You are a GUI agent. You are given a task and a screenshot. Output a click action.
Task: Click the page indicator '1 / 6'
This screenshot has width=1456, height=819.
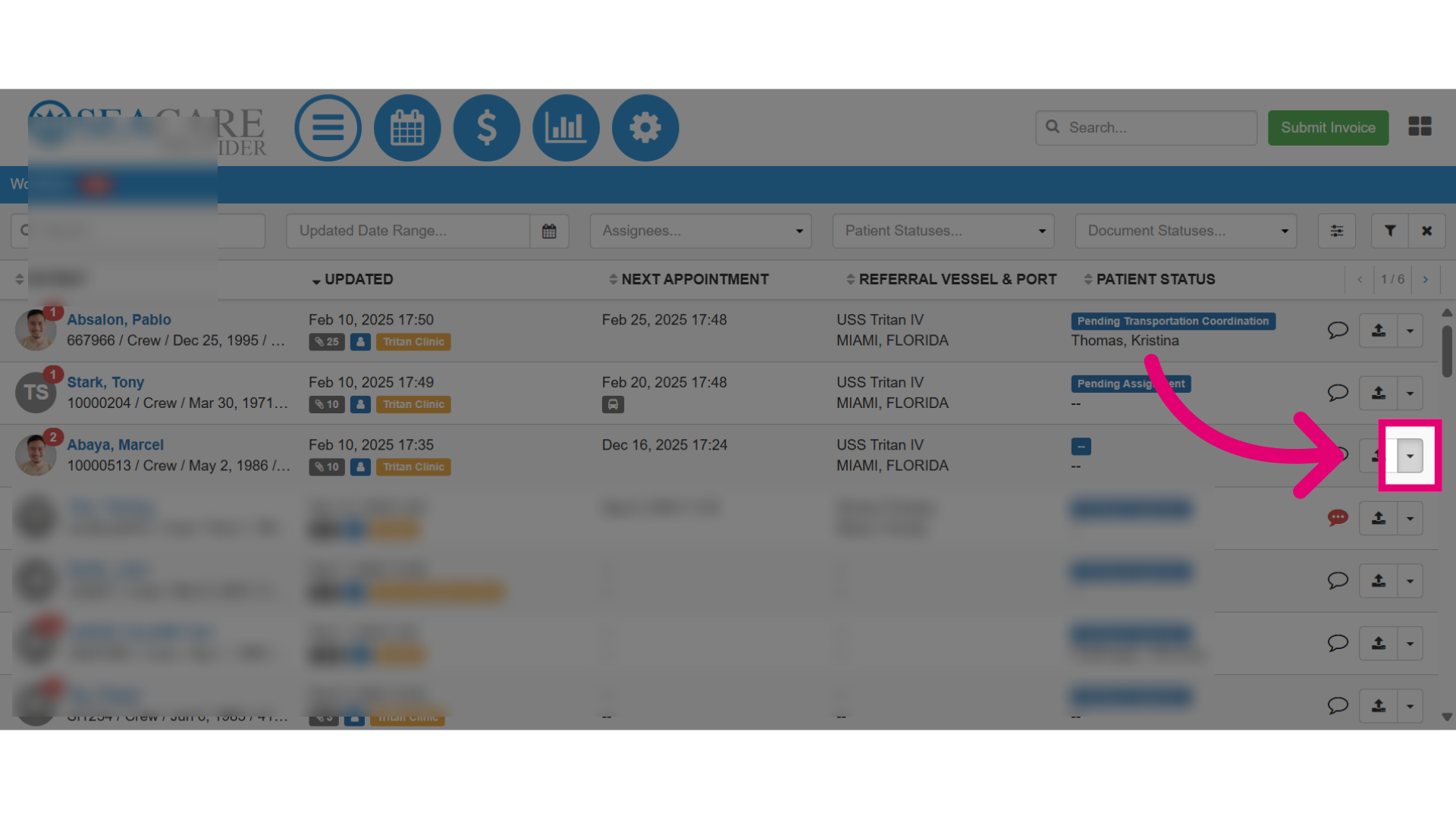click(1392, 280)
